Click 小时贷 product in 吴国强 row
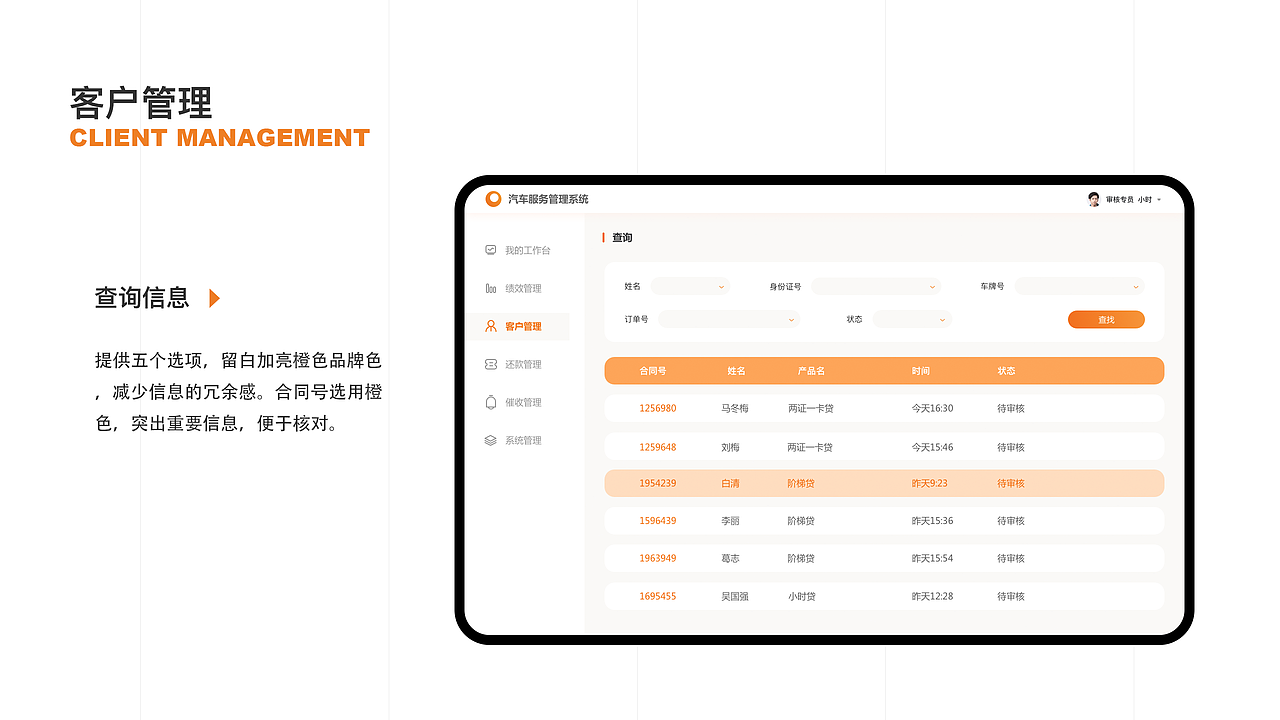The width and height of the screenshot is (1280, 720). pos(801,596)
